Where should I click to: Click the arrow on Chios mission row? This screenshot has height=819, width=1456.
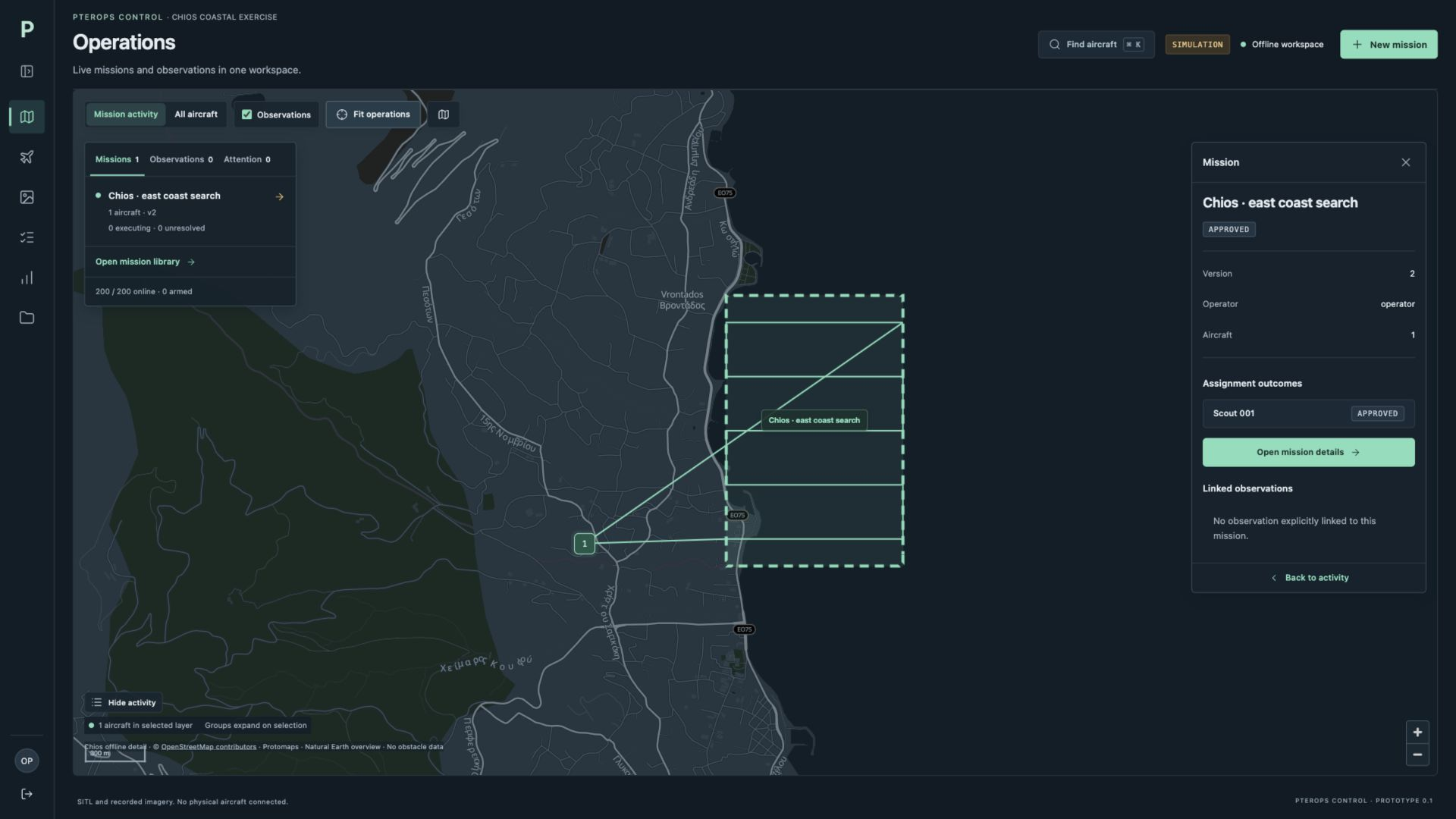coord(280,196)
